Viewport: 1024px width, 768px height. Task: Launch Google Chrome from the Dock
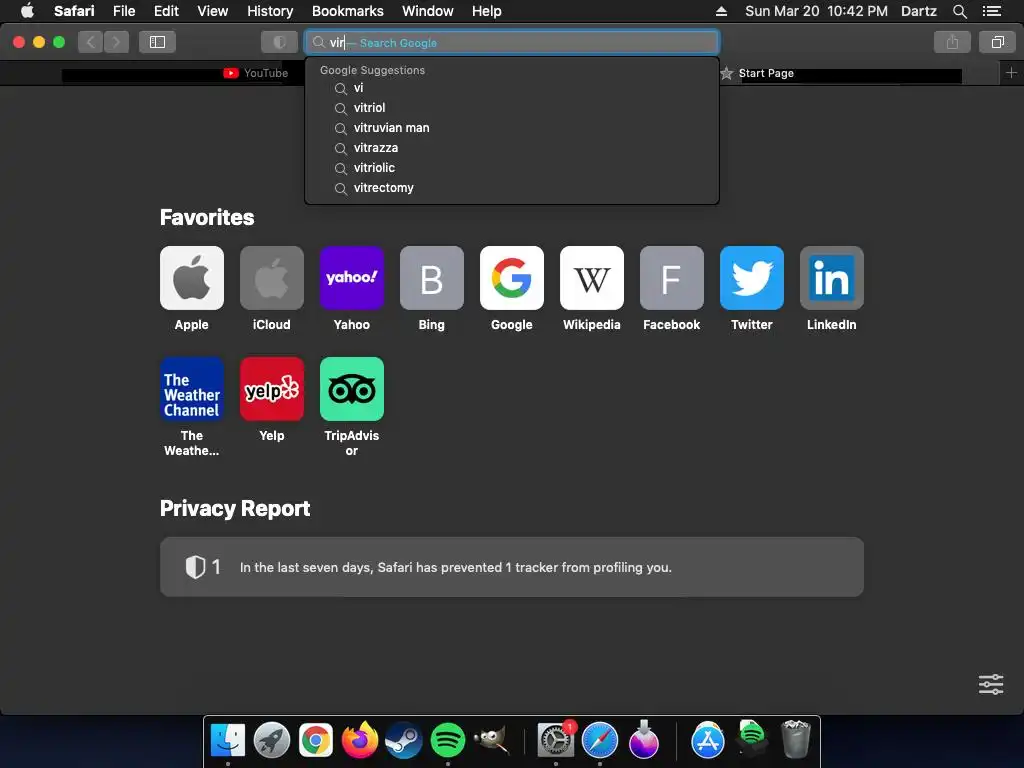[315, 741]
